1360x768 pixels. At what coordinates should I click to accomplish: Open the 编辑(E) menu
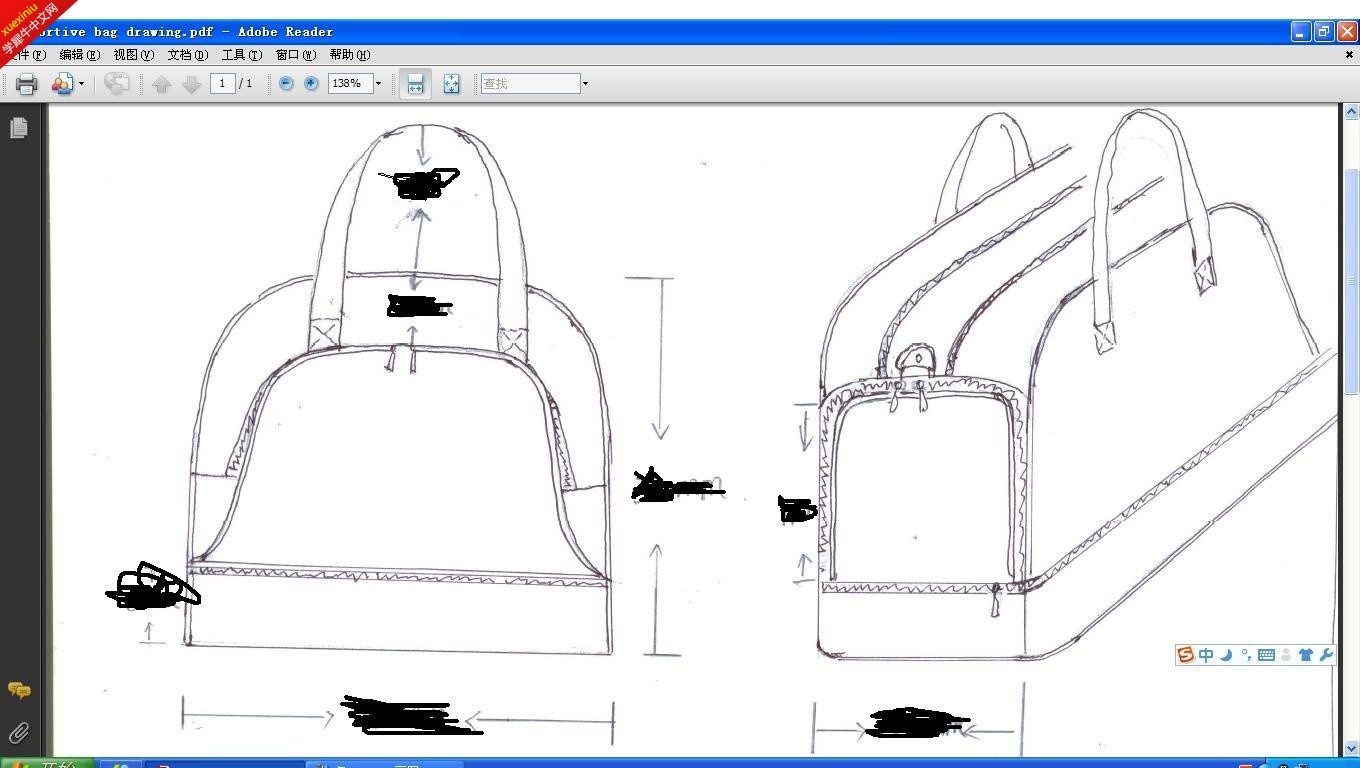[x=79, y=55]
